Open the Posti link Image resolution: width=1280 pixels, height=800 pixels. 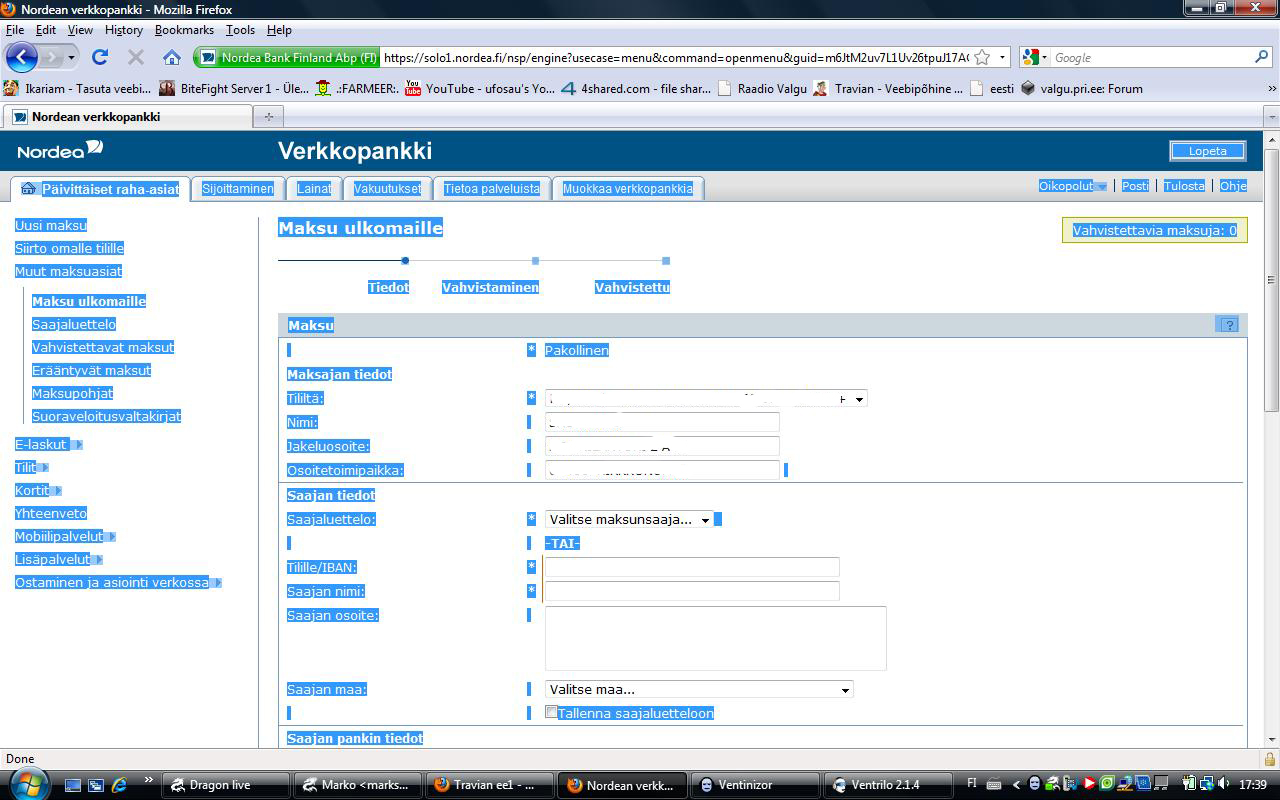coord(1135,186)
